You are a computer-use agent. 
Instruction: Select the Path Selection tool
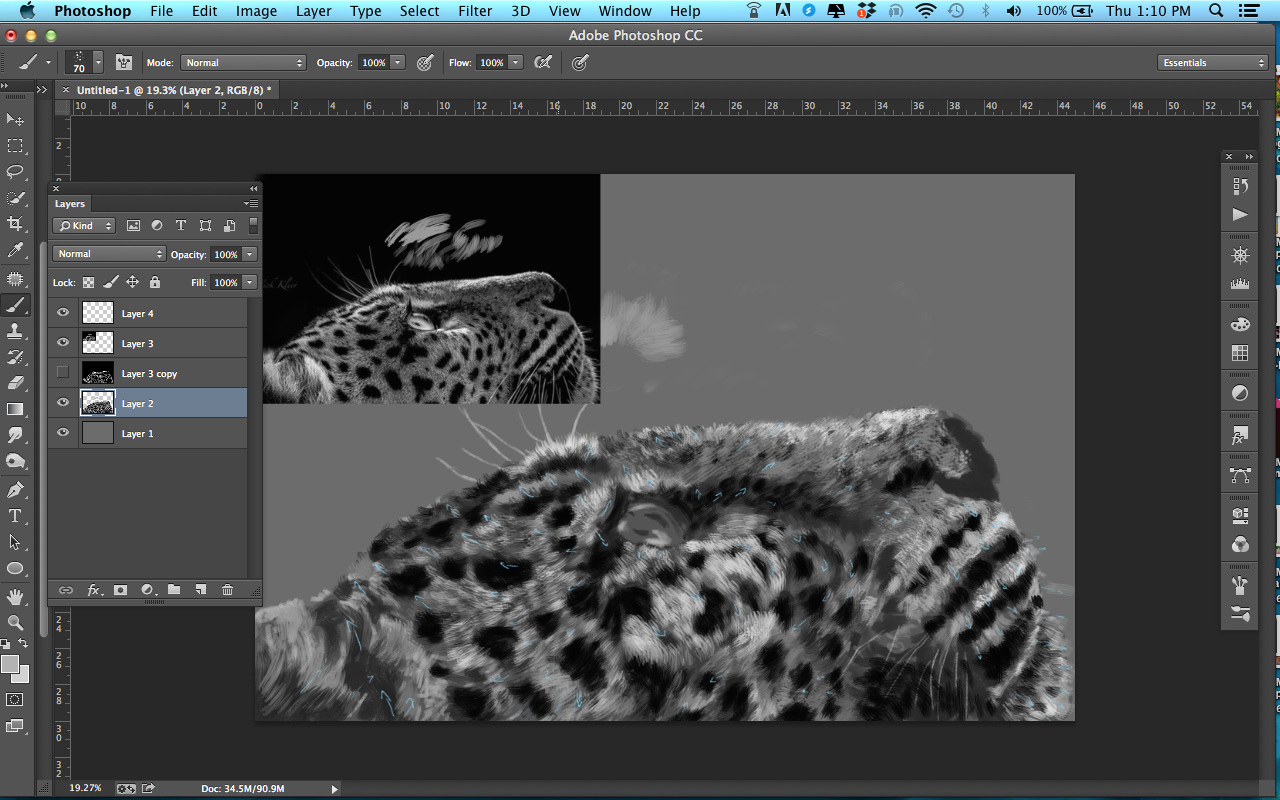tap(15, 542)
